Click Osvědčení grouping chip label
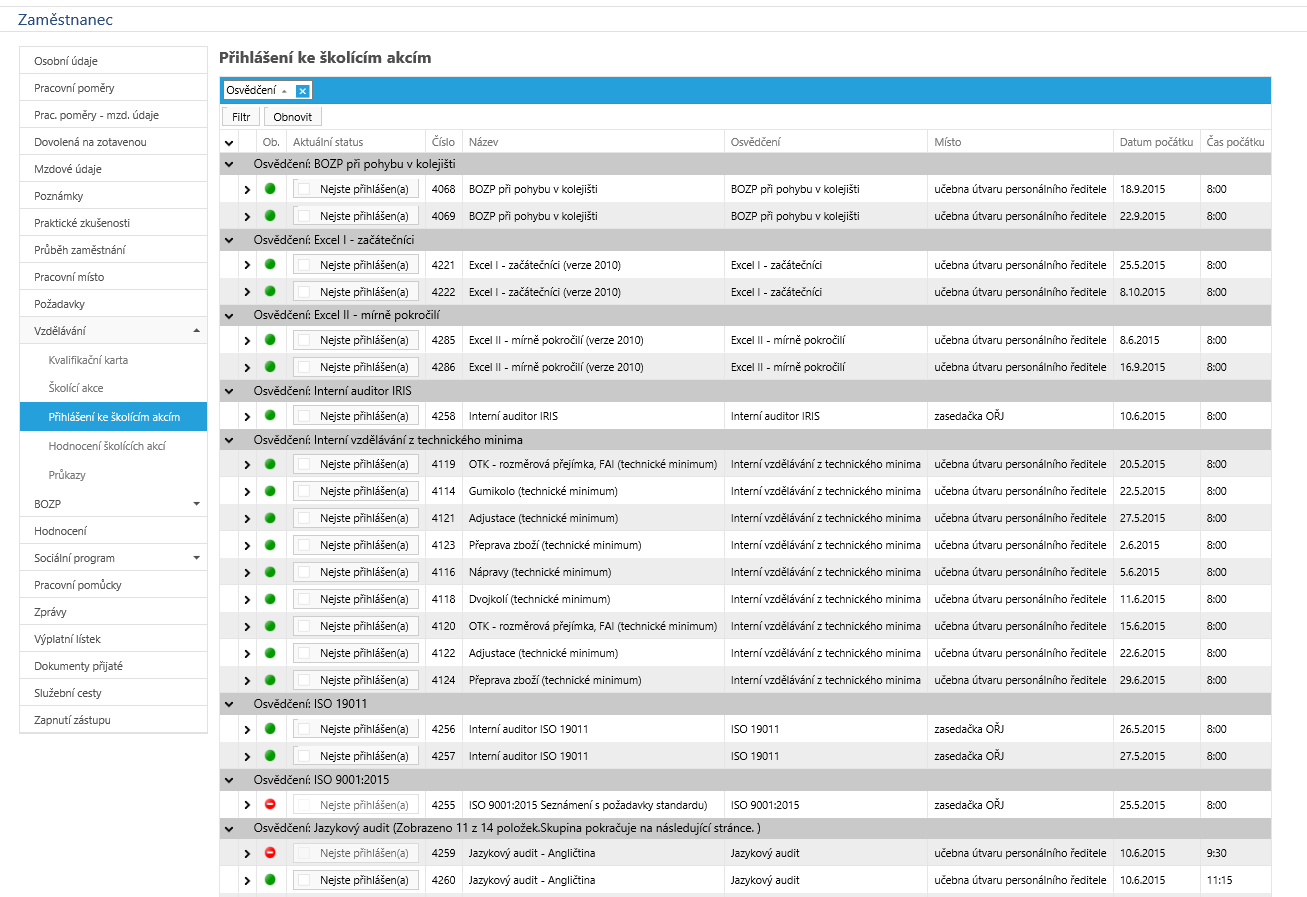Image resolution: width=1307 pixels, height=897 pixels. tap(251, 91)
